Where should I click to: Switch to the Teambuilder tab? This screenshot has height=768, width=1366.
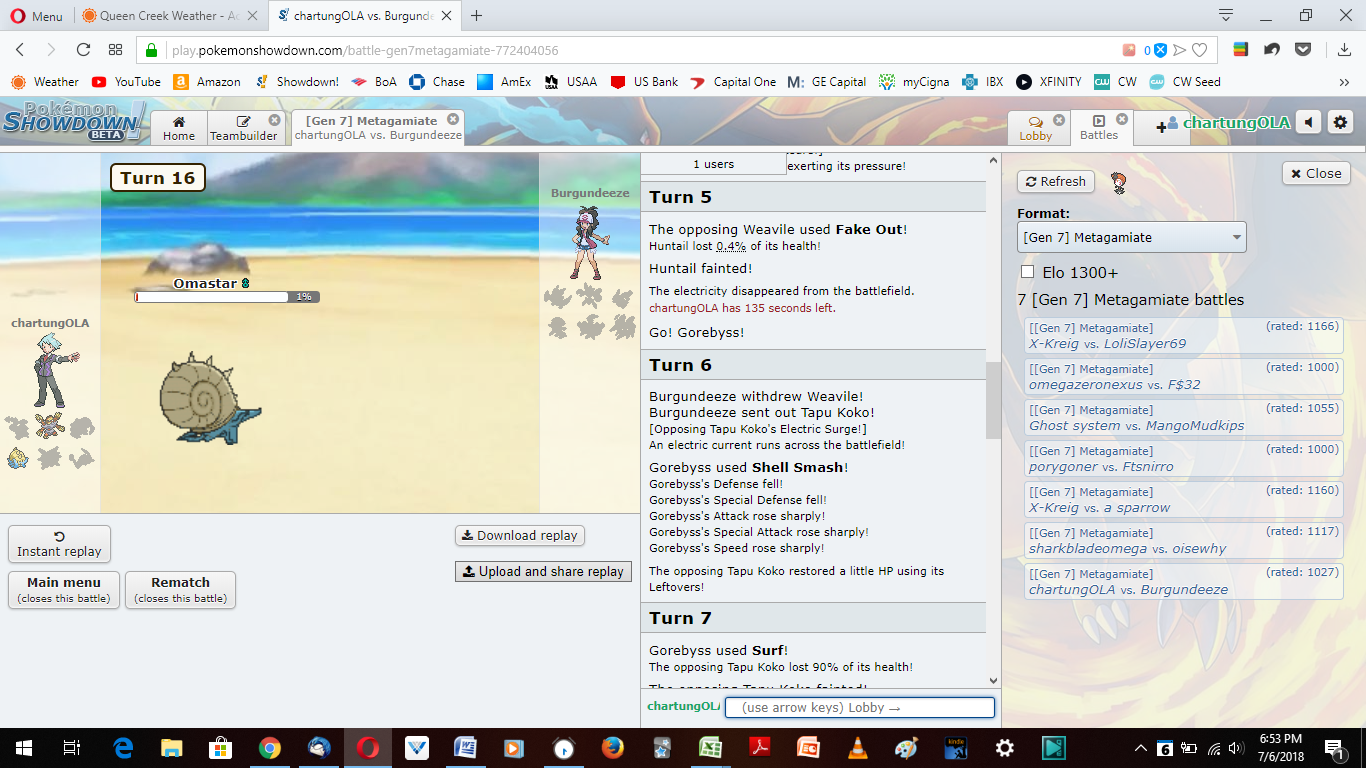(244, 128)
